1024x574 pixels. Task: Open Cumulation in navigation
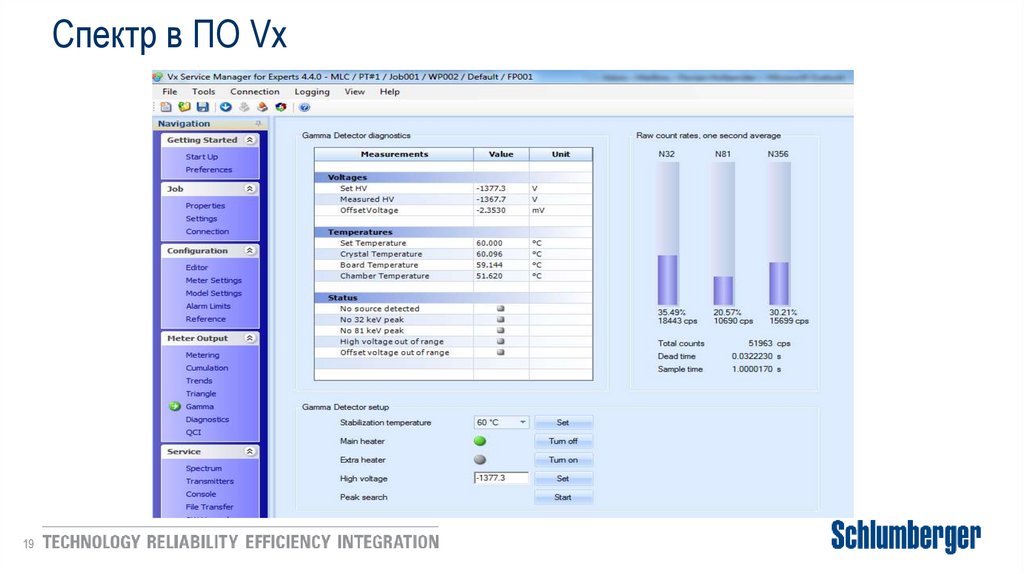[x=207, y=368]
